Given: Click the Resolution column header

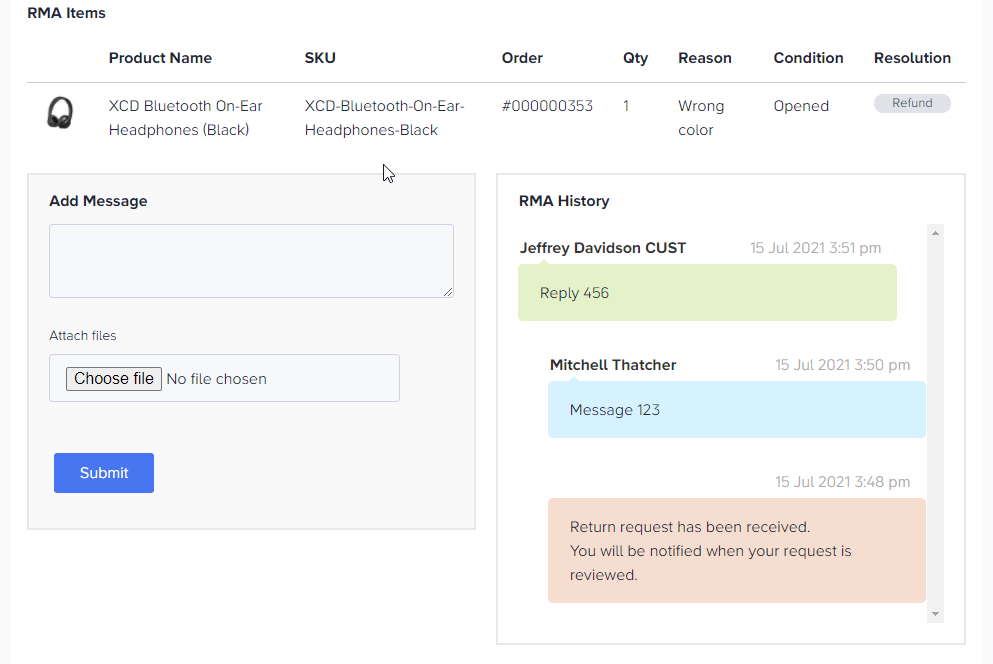Looking at the screenshot, I should [x=912, y=58].
